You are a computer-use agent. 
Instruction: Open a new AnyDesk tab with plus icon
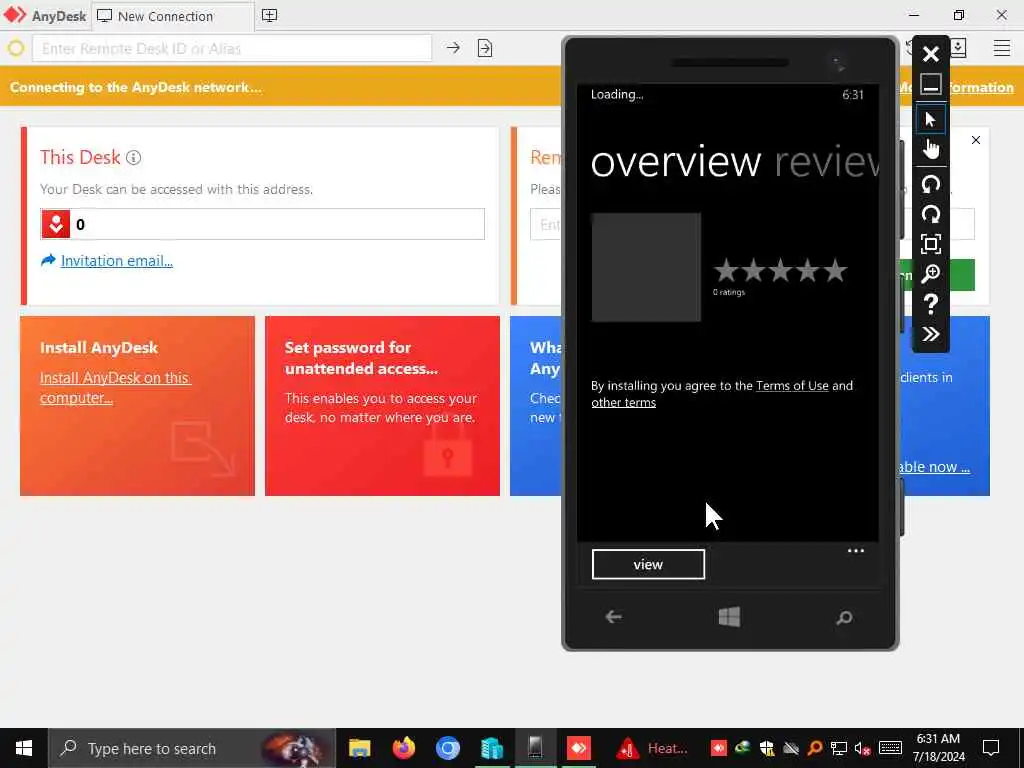(270, 16)
